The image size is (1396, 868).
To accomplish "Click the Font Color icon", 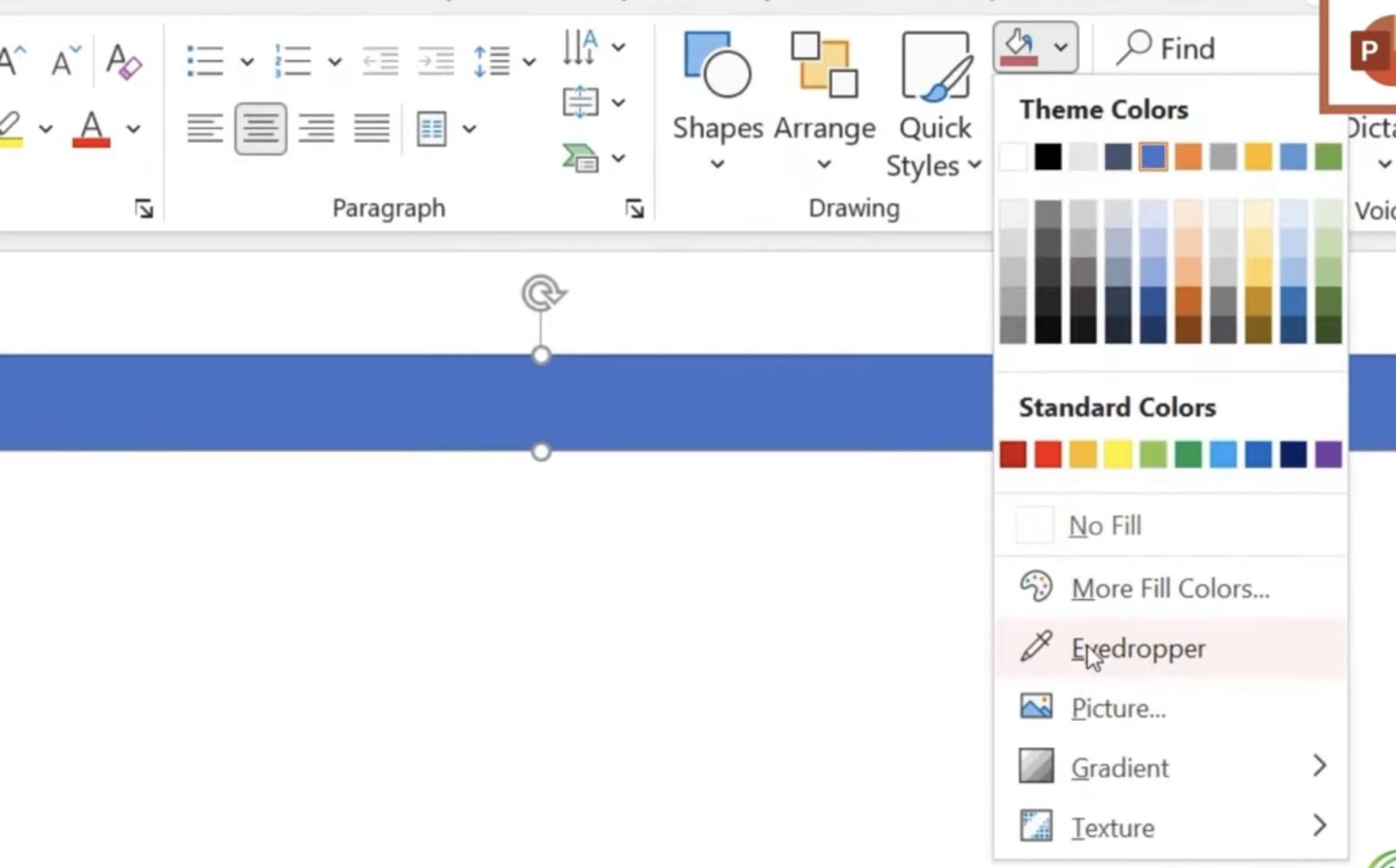I will coord(90,128).
